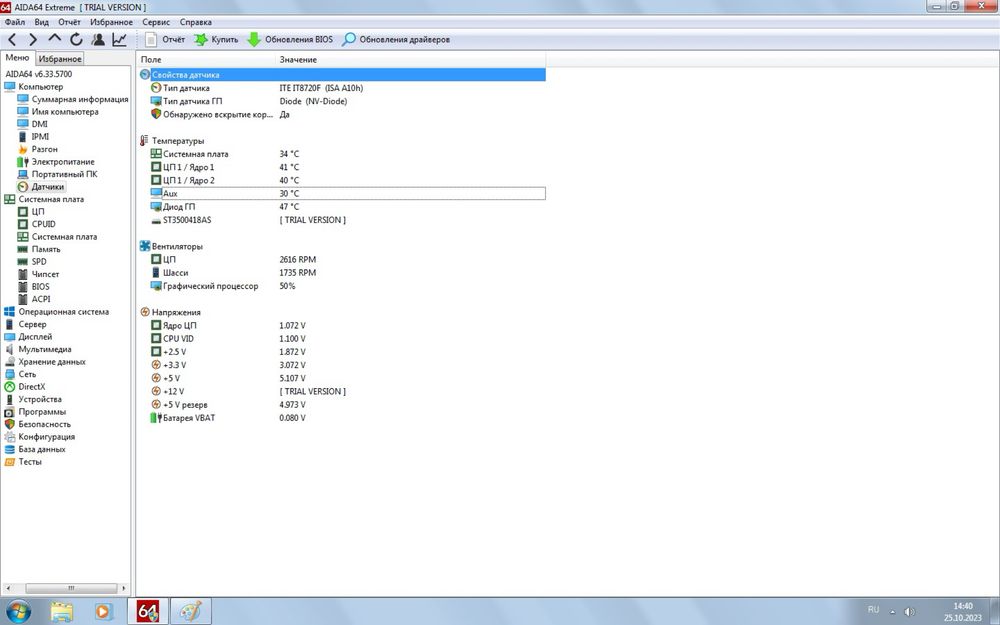Open the Отчёт menu in menu bar
1000x625 pixels.
tap(70, 22)
